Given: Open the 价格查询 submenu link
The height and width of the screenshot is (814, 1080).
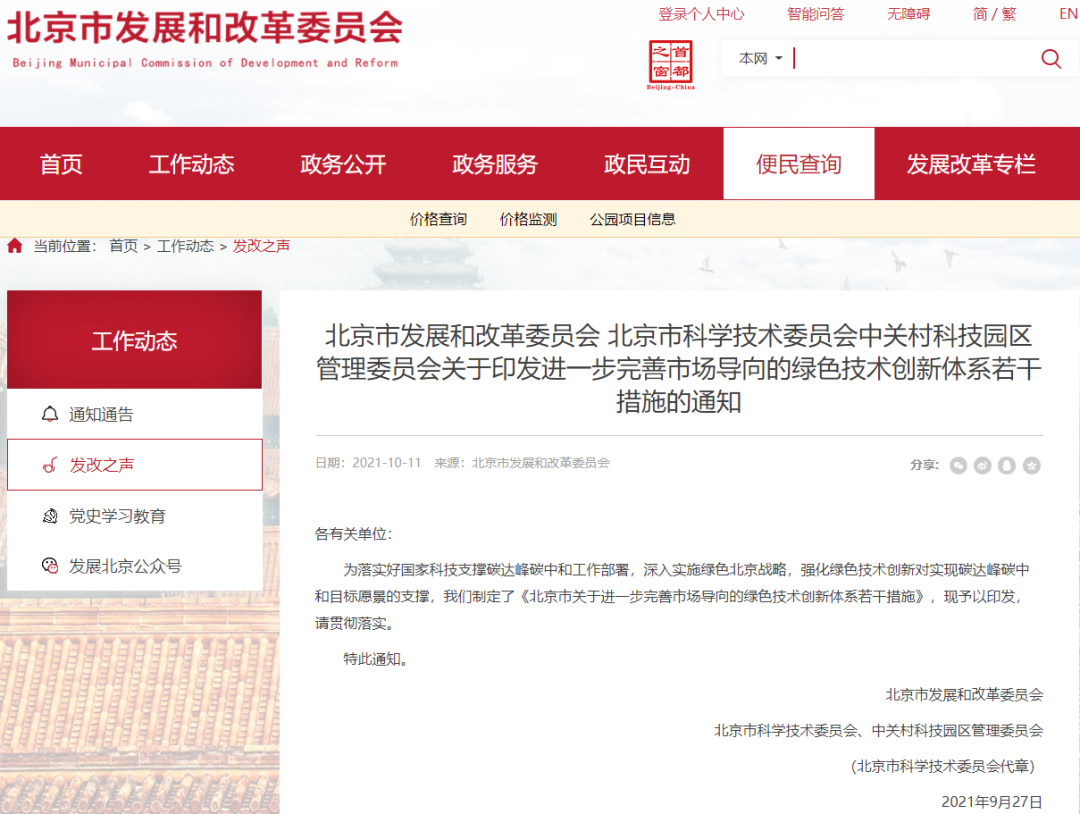Looking at the screenshot, I should [438, 219].
